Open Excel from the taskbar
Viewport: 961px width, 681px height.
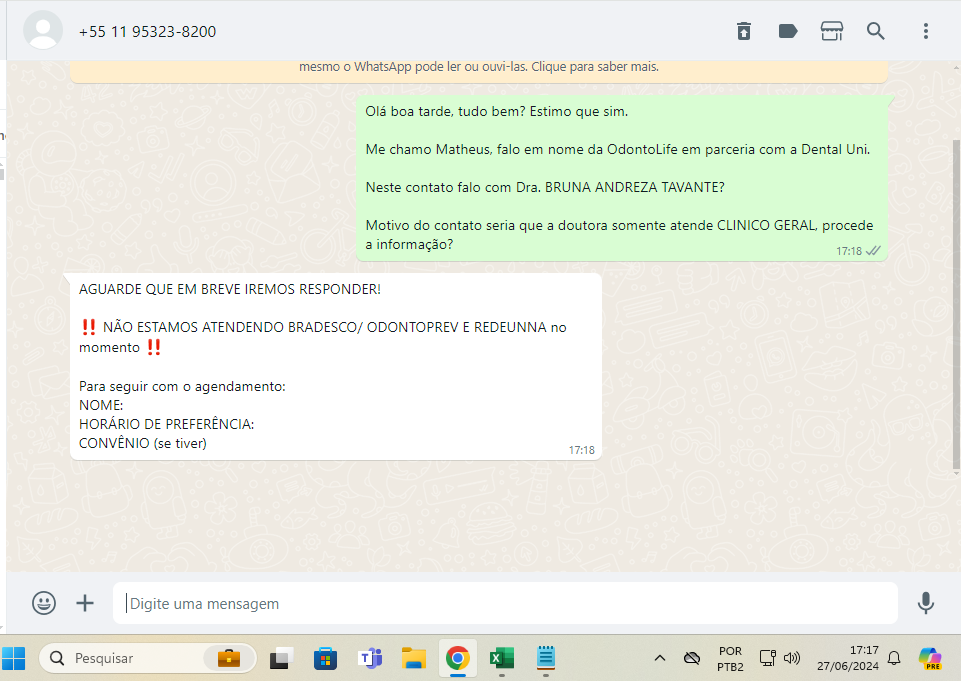[501, 657]
